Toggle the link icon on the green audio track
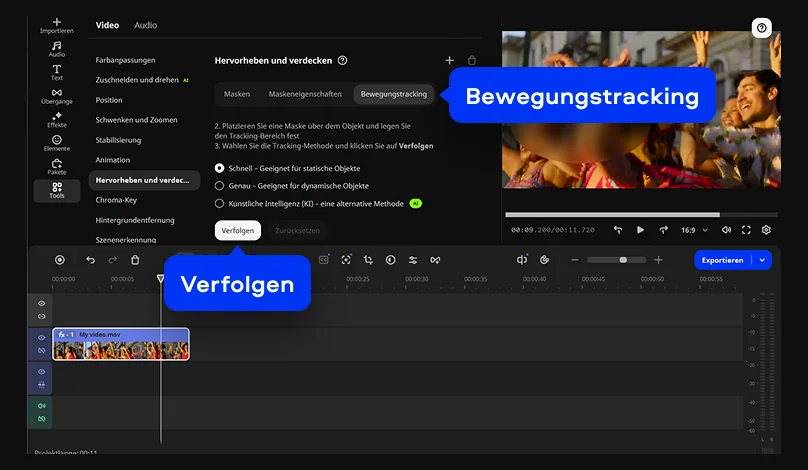The width and height of the screenshot is (808, 470). [42, 419]
